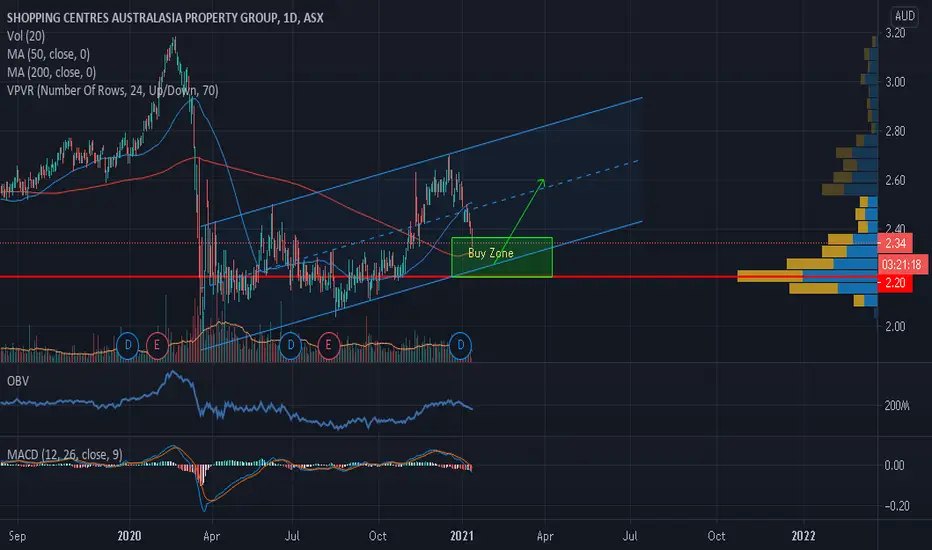Click the 03:21:18 countdown label
This screenshot has width=932, height=550.
(x=902, y=264)
